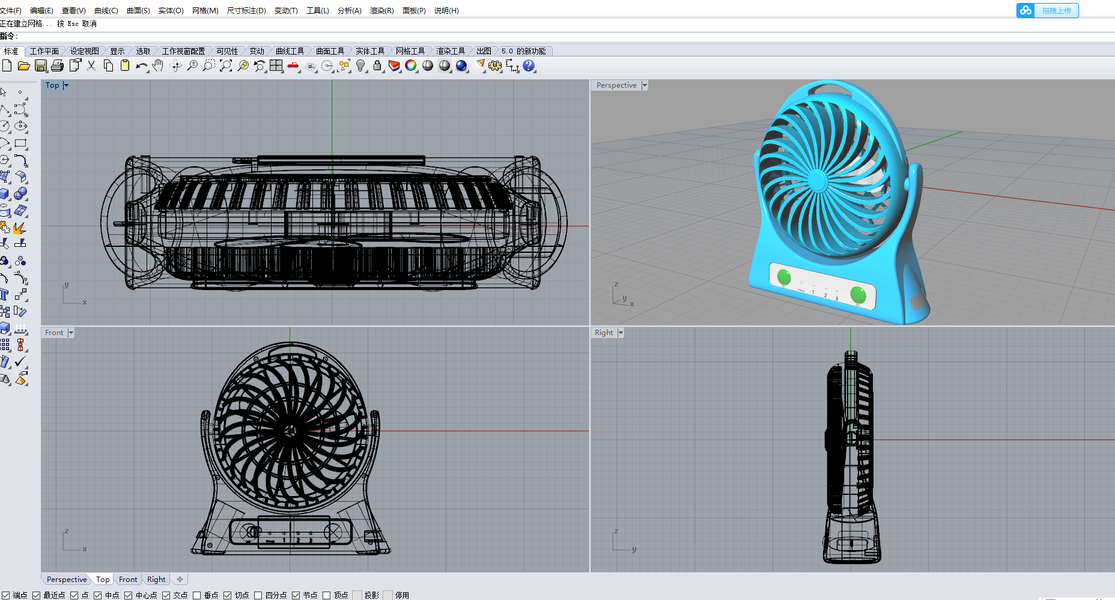The width and height of the screenshot is (1115, 600).
Task: Open the 文件(F) menu
Action: pos(11,11)
